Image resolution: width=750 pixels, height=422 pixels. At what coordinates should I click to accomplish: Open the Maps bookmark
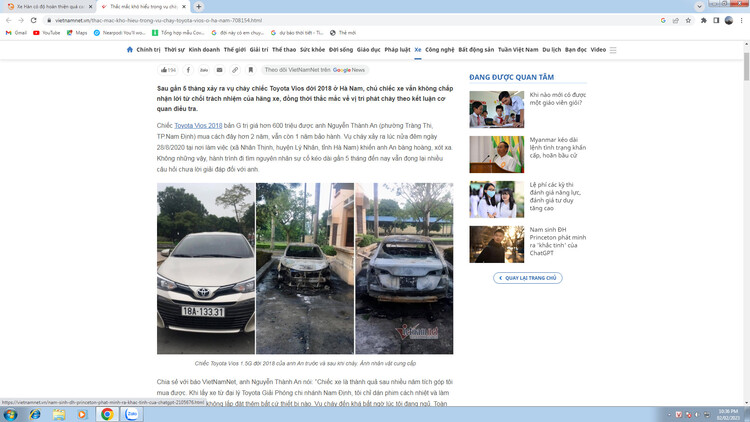[x=77, y=33]
